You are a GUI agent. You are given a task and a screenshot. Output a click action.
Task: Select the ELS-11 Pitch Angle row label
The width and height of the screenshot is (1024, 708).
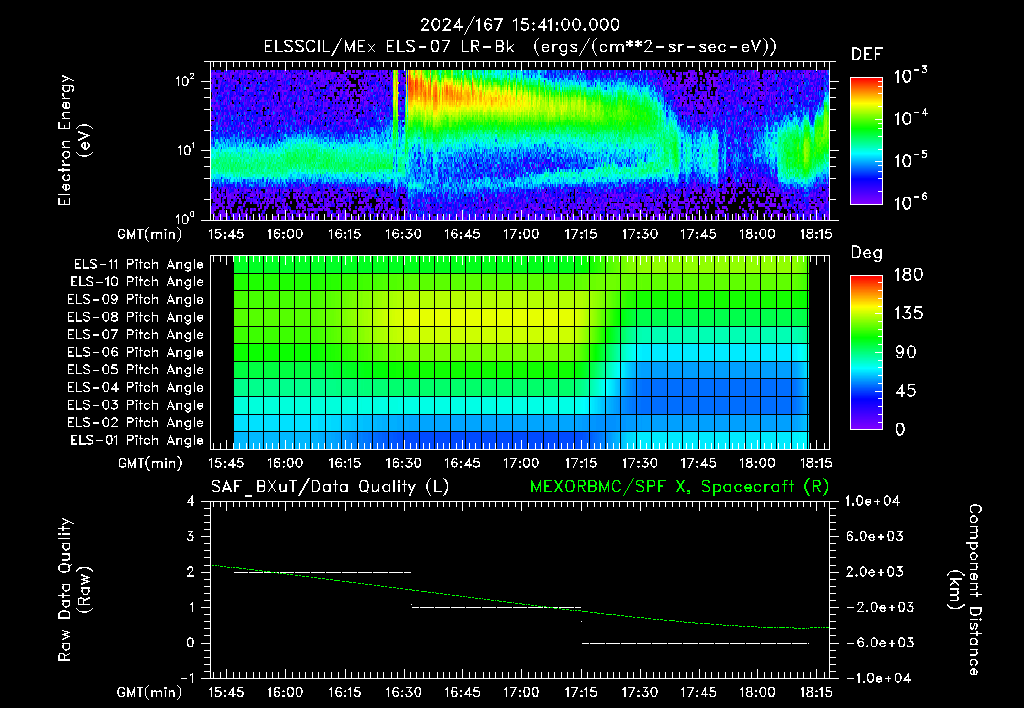click(x=138, y=265)
